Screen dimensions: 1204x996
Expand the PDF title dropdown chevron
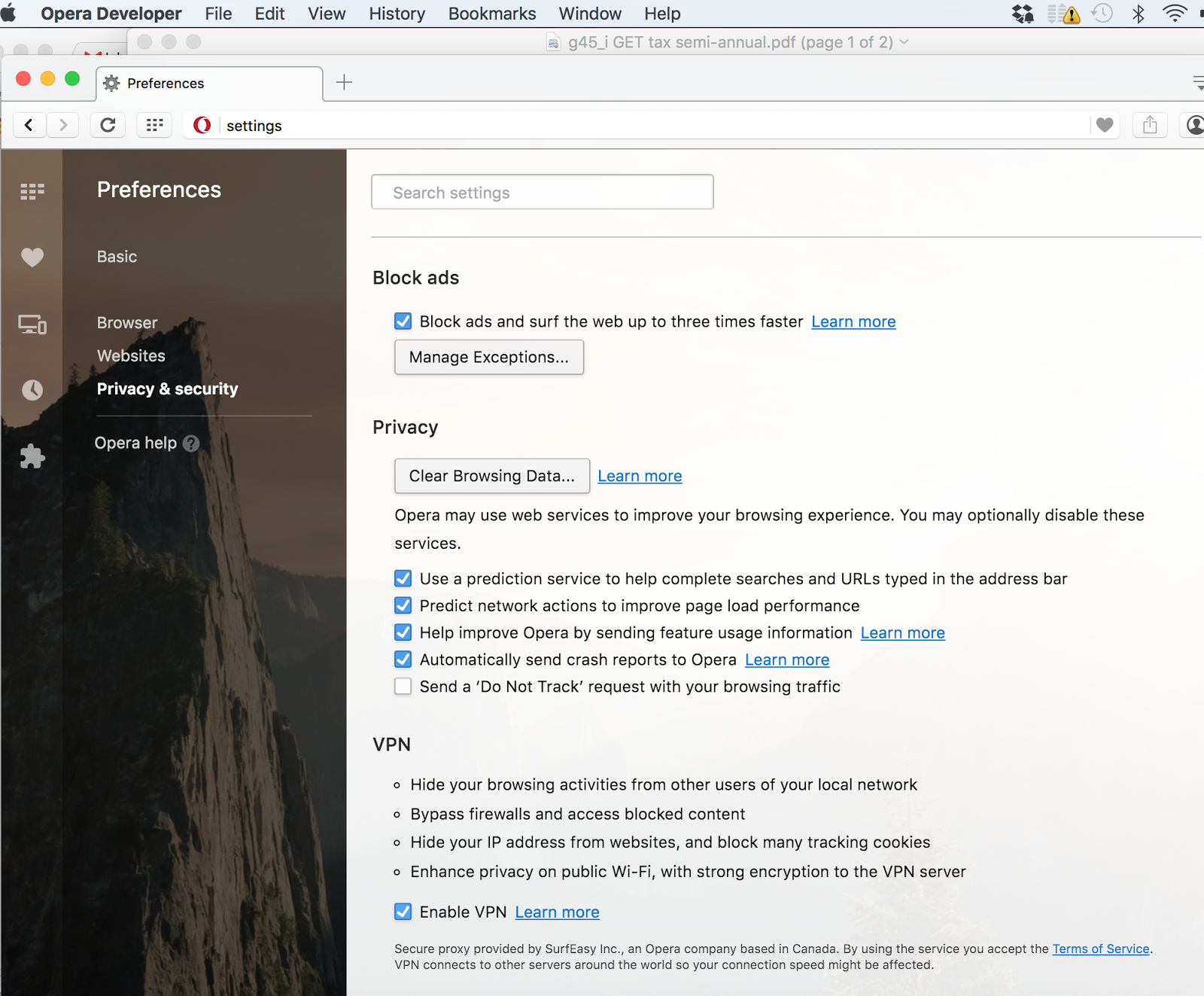coord(904,42)
